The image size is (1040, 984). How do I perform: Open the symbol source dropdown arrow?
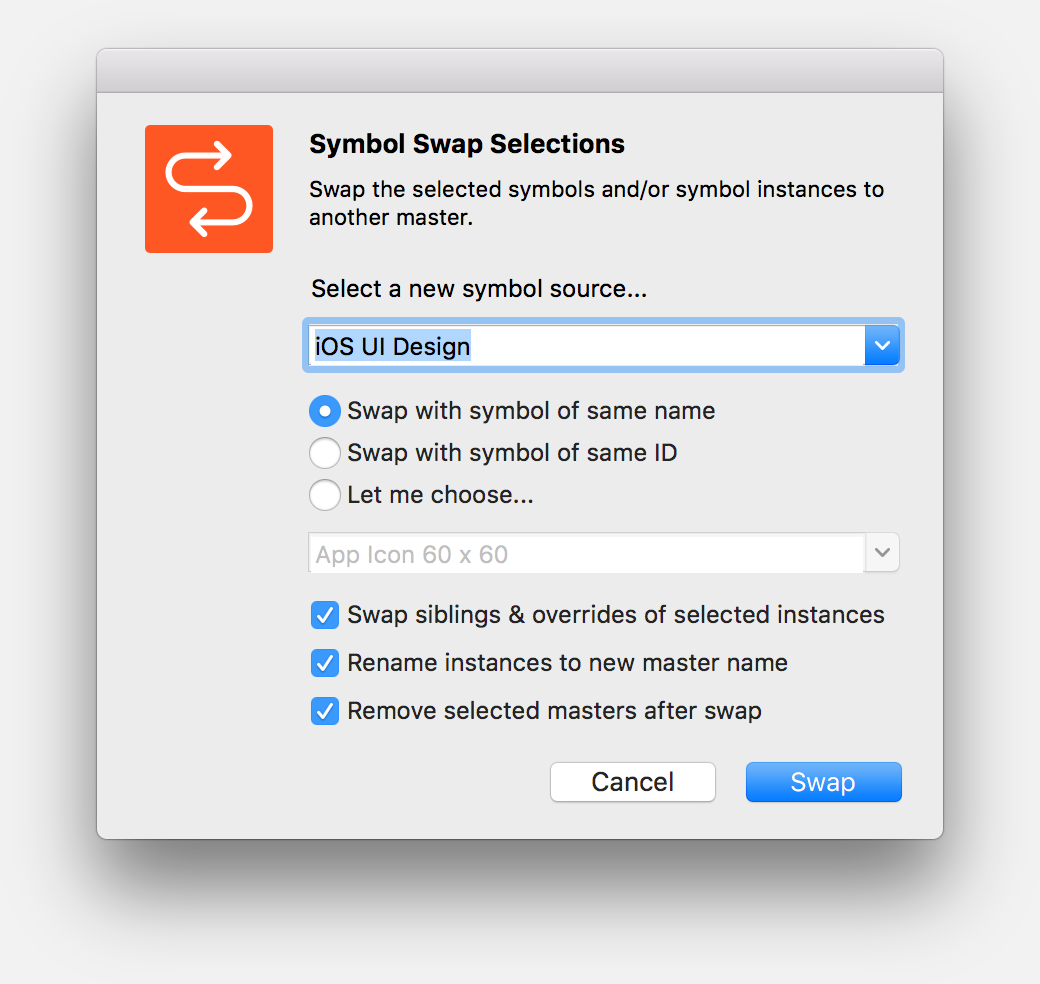point(882,346)
